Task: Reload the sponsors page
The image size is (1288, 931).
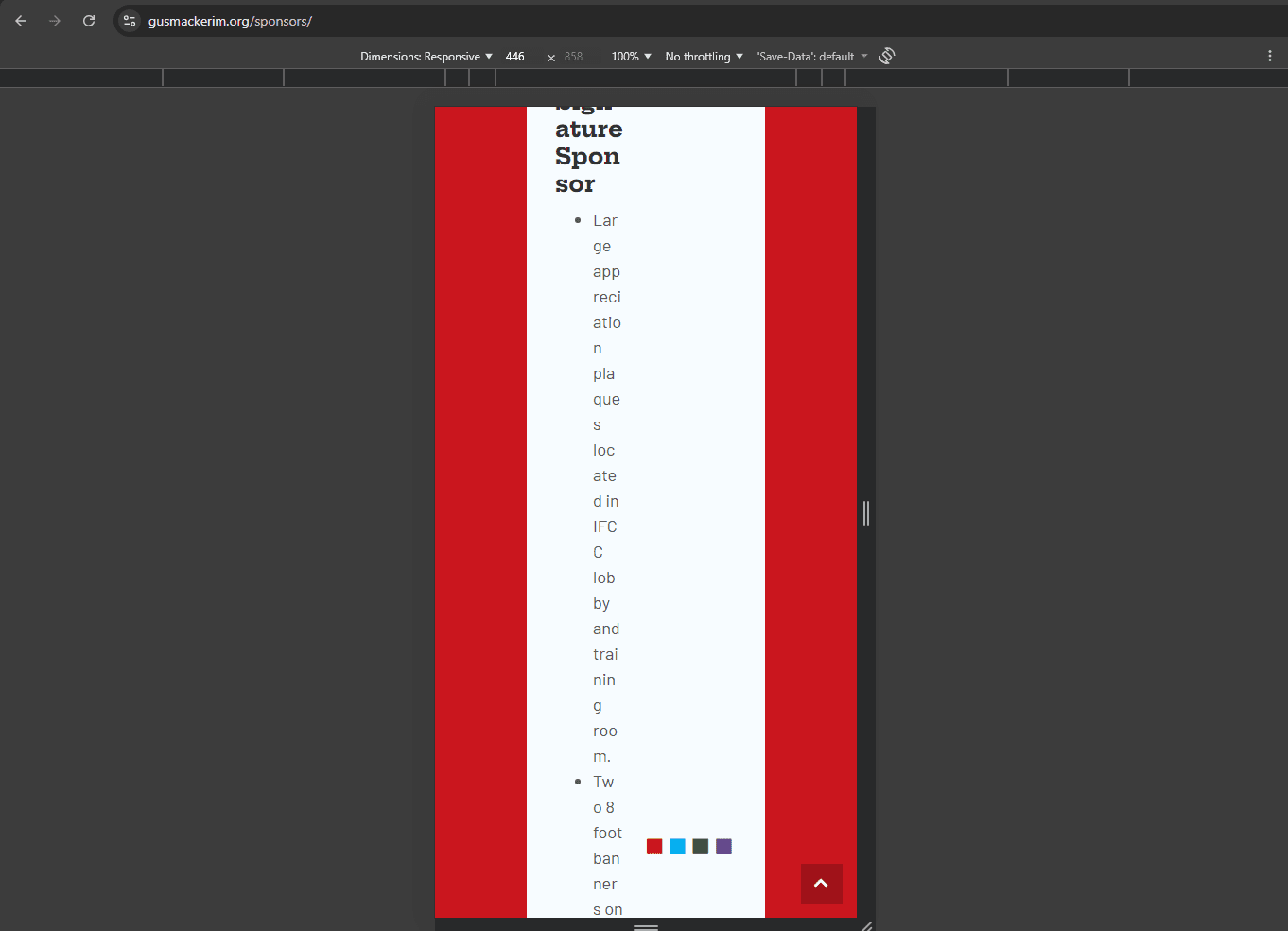Action: (x=89, y=21)
